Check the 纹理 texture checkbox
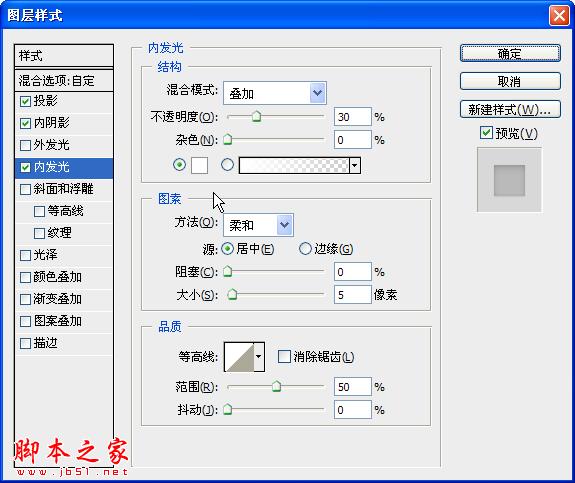The width and height of the screenshot is (575, 483). (x=39, y=234)
